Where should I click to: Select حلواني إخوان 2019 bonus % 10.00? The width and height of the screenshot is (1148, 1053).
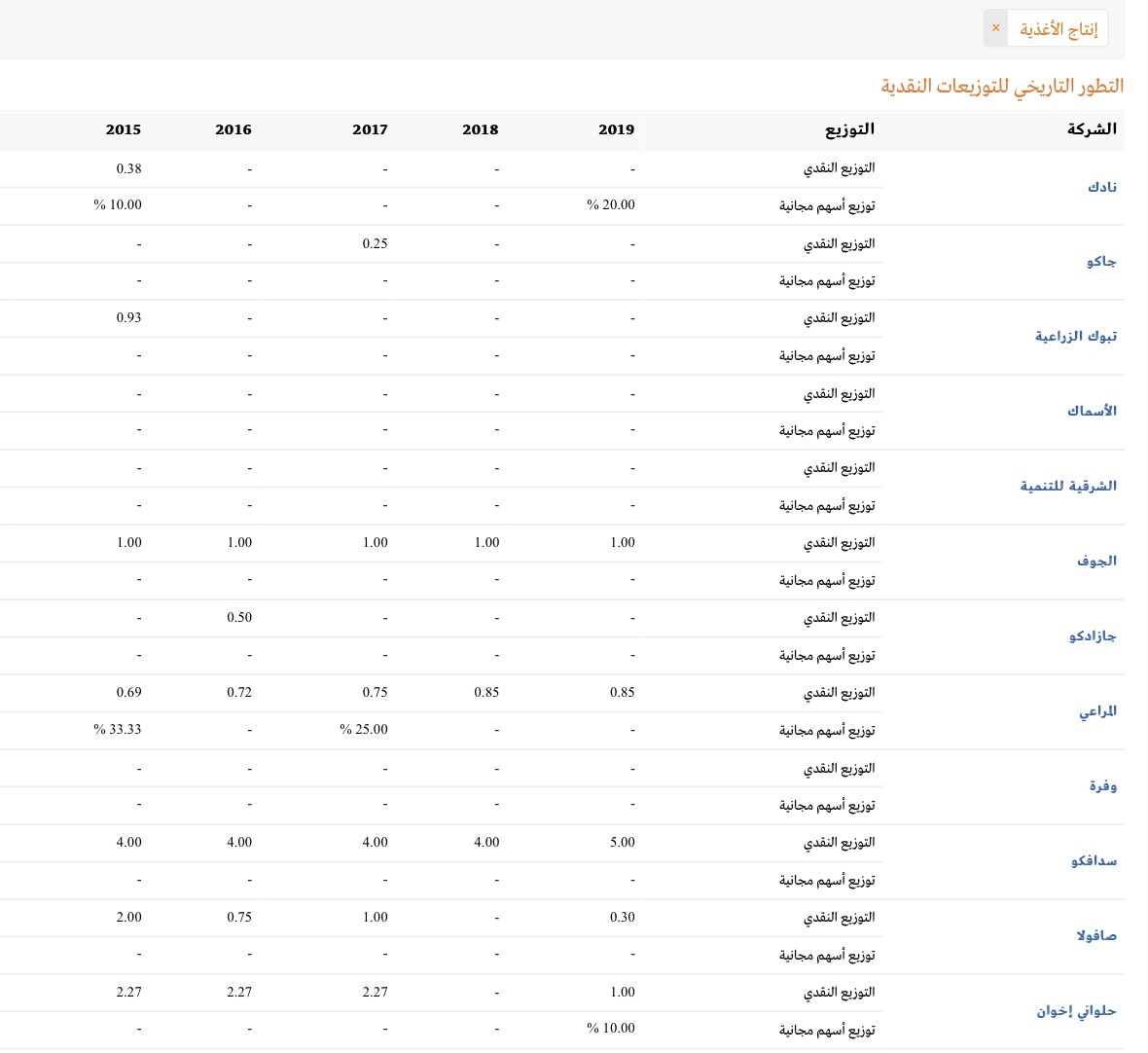coord(611,1028)
